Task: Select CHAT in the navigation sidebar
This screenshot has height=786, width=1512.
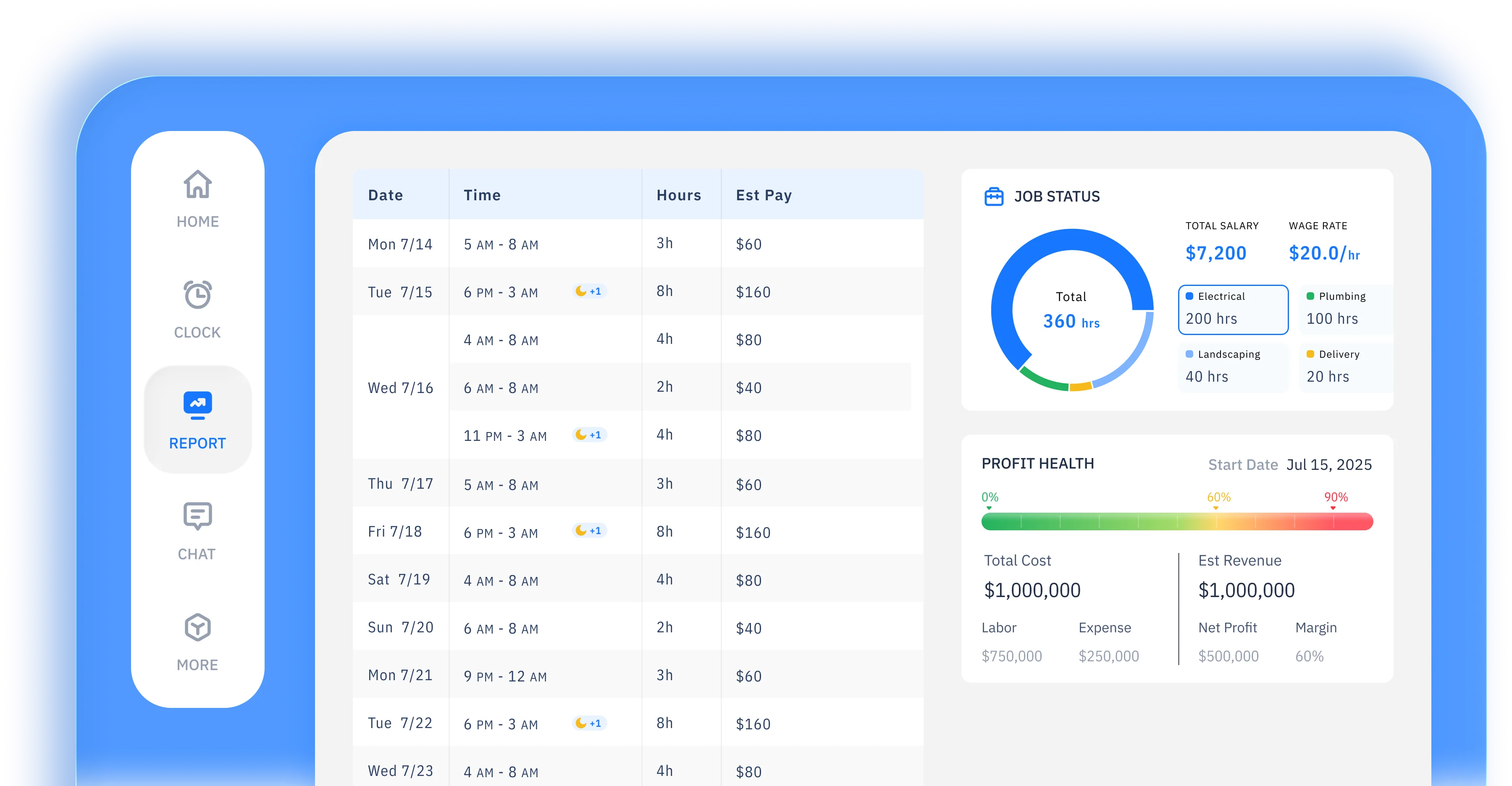Action: (197, 554)
